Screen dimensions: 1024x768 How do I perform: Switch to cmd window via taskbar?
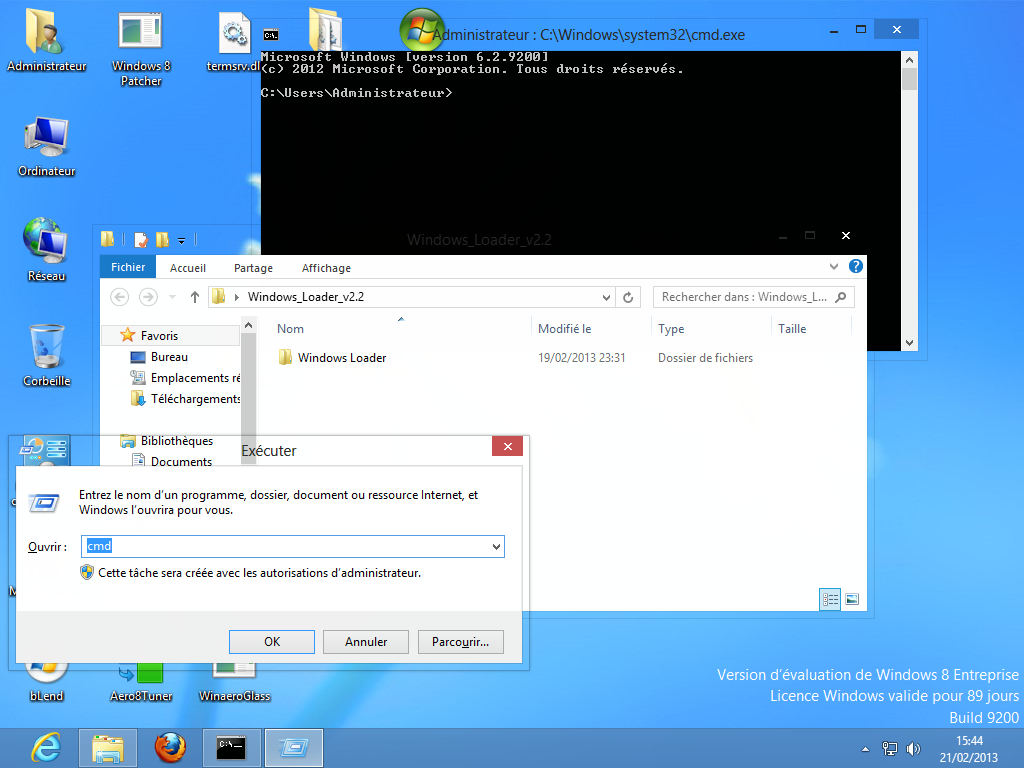click(x=231, y=748)
